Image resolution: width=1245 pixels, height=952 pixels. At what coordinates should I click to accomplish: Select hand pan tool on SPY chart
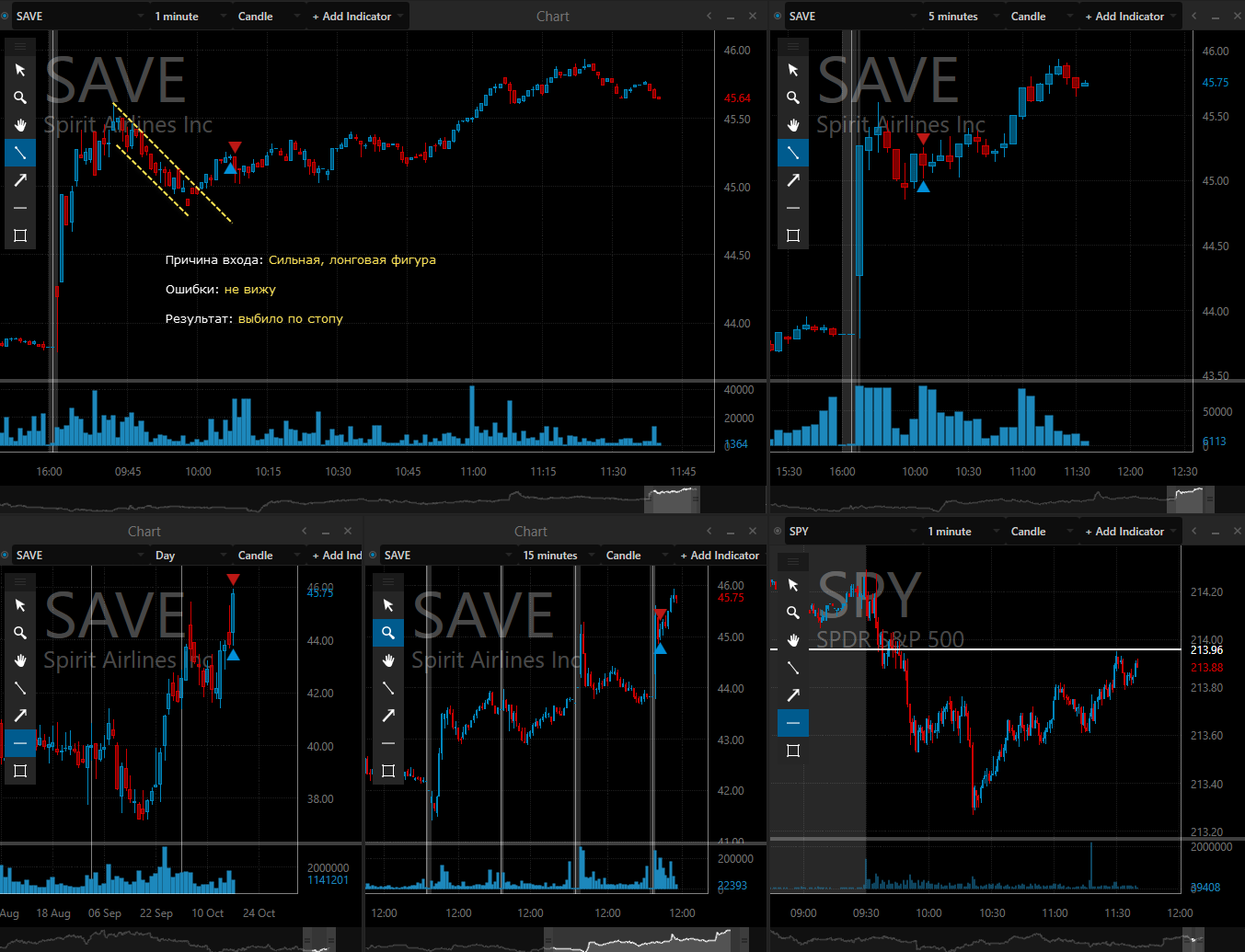pos(793,640)
